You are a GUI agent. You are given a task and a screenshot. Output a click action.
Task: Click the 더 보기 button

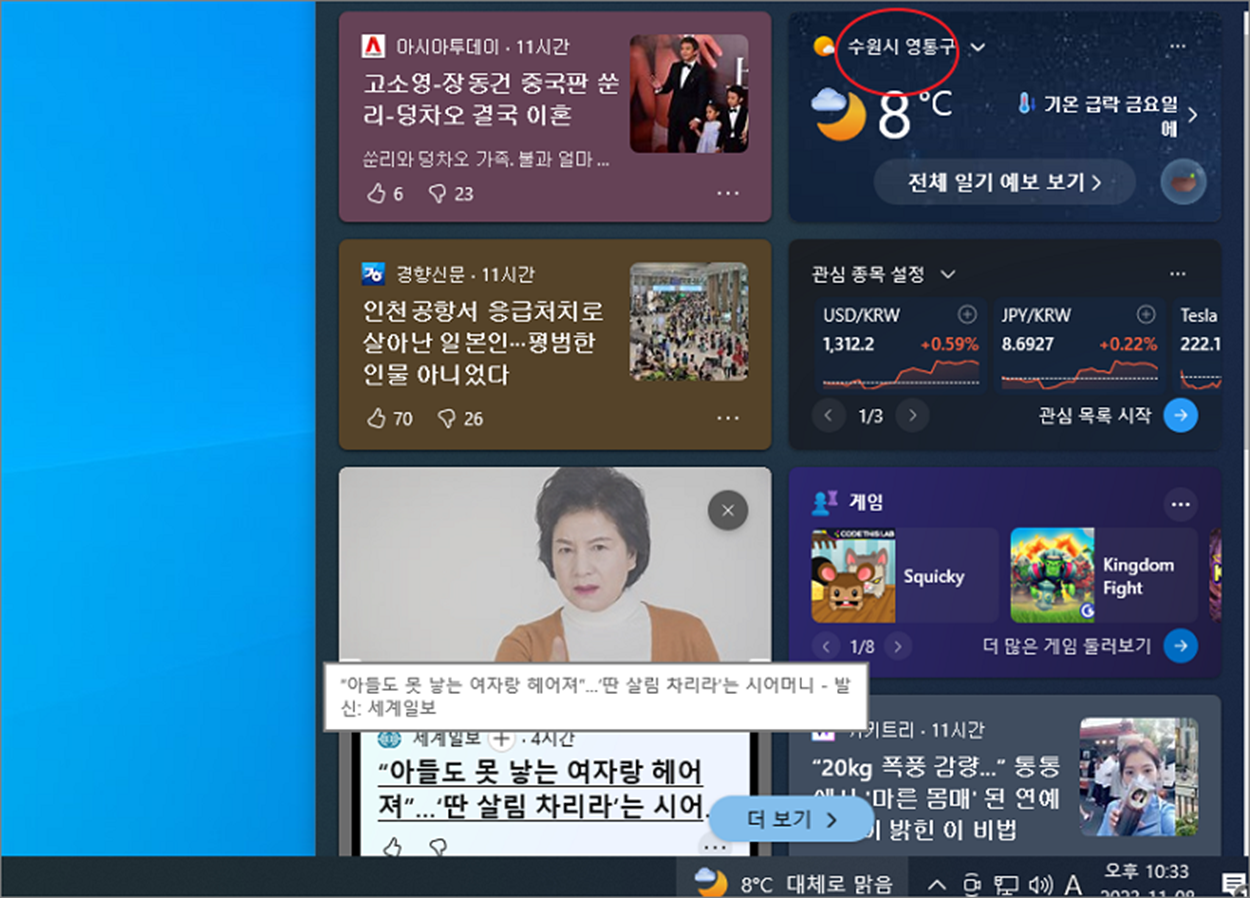click(x=792, y=819)
